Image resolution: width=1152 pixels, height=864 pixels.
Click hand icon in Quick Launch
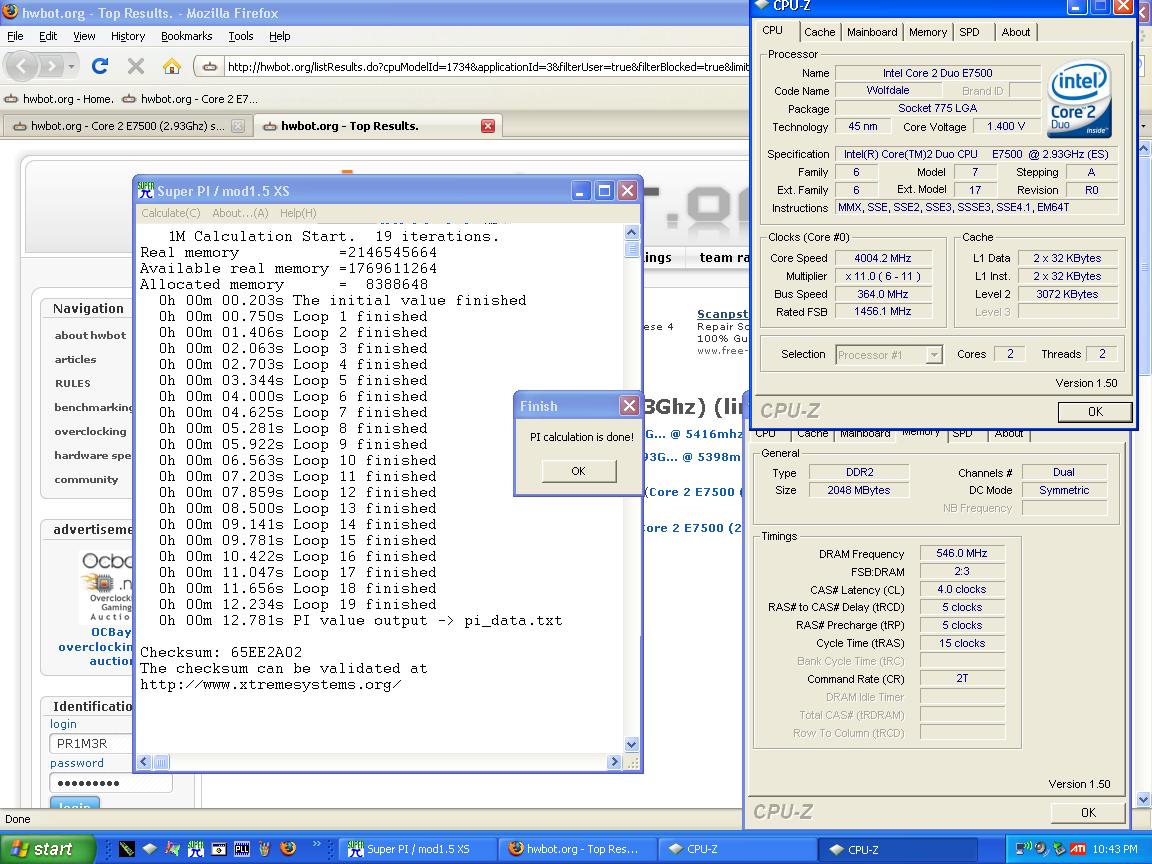(x=264, y=849)
